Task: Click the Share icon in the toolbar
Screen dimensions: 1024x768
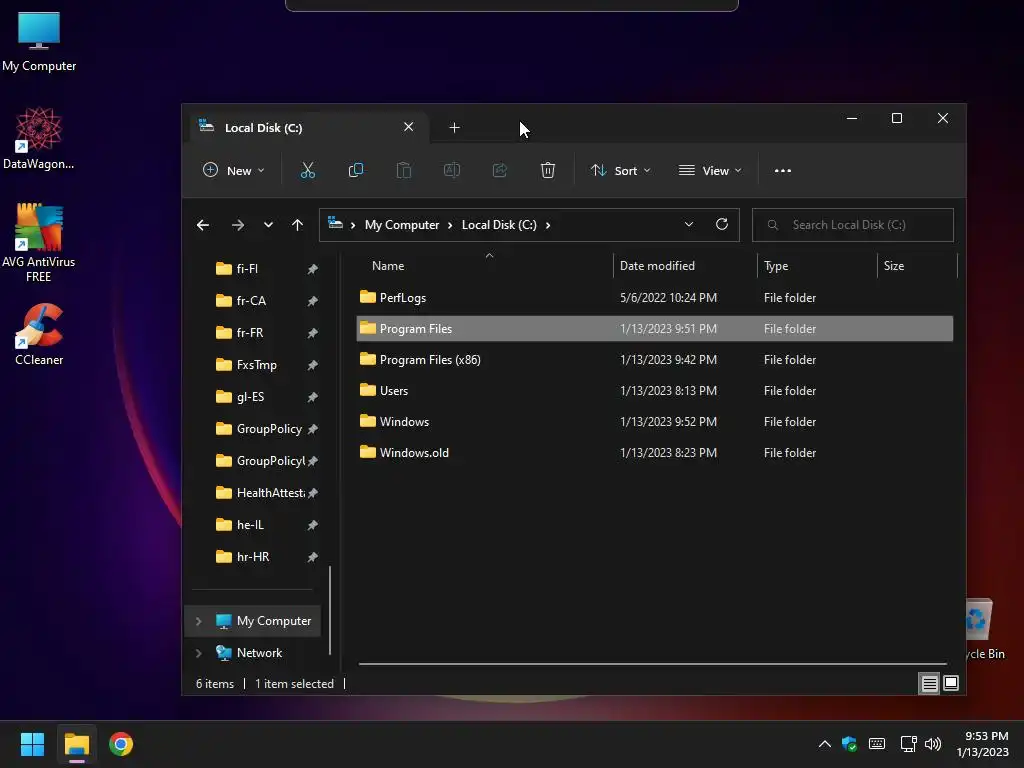Action: pyautogui.click(x=500, y=170)
